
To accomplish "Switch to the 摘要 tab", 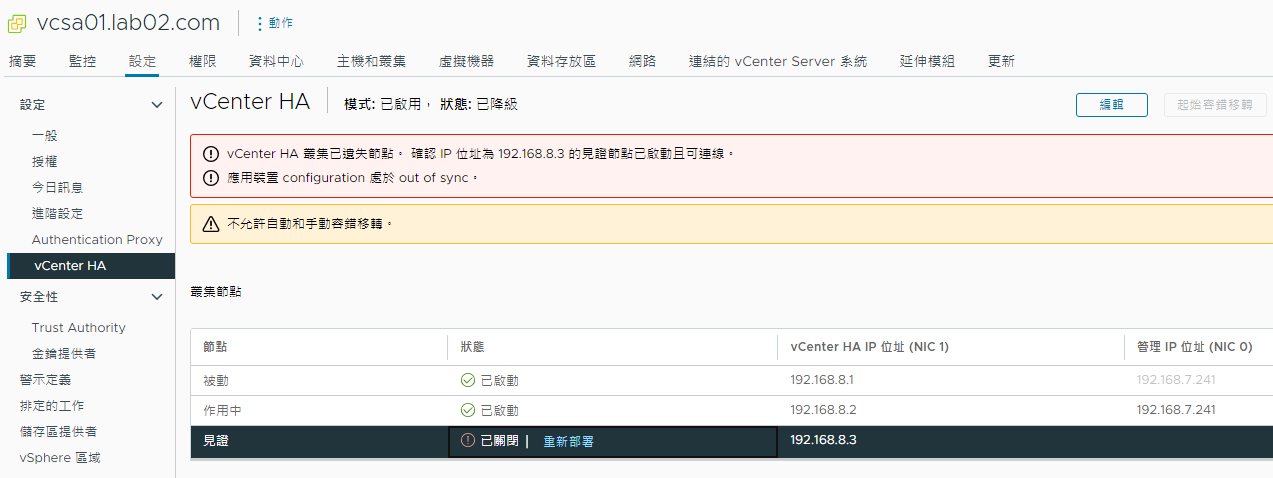I will tap(22, 61).
